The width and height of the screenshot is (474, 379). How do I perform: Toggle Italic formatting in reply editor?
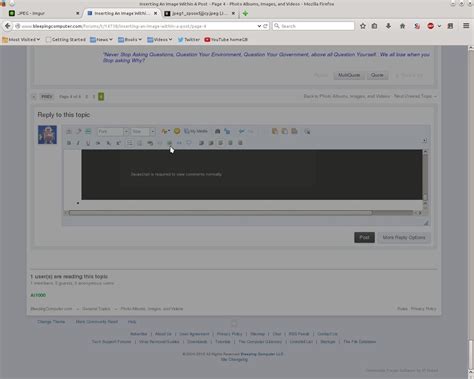click(x=78, y=143)
